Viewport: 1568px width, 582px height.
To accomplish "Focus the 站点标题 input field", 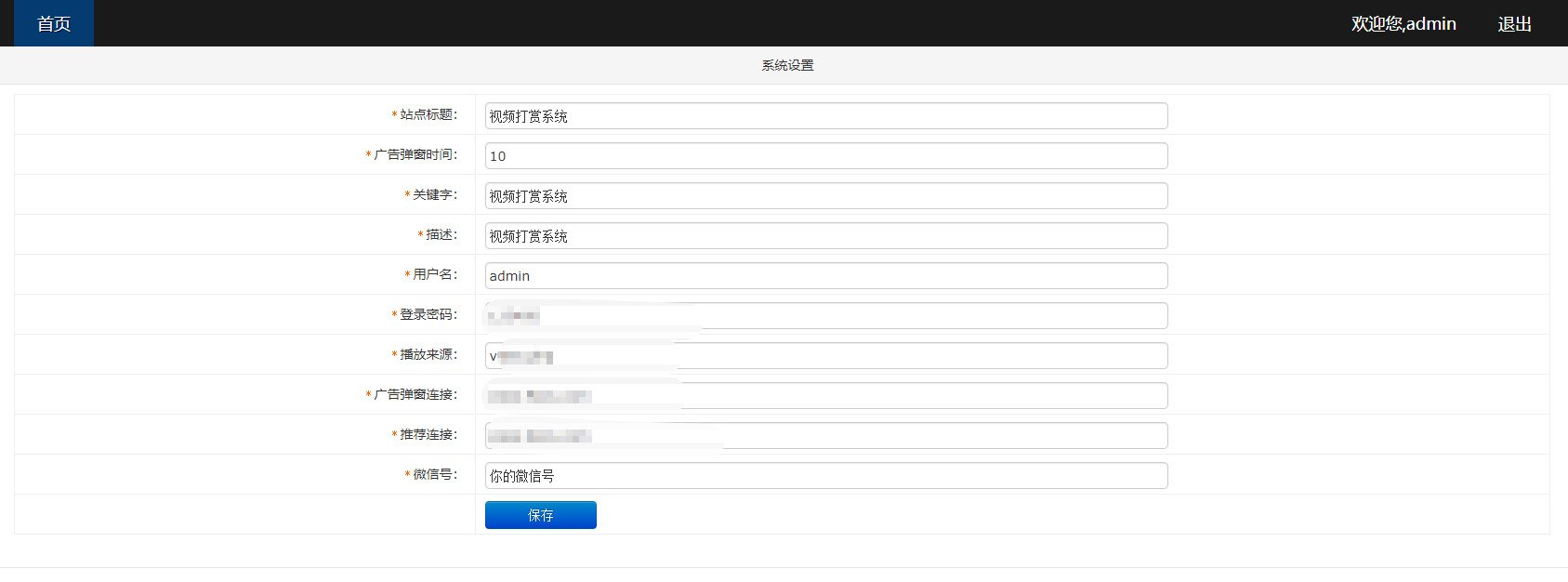I will pos(826,116).
